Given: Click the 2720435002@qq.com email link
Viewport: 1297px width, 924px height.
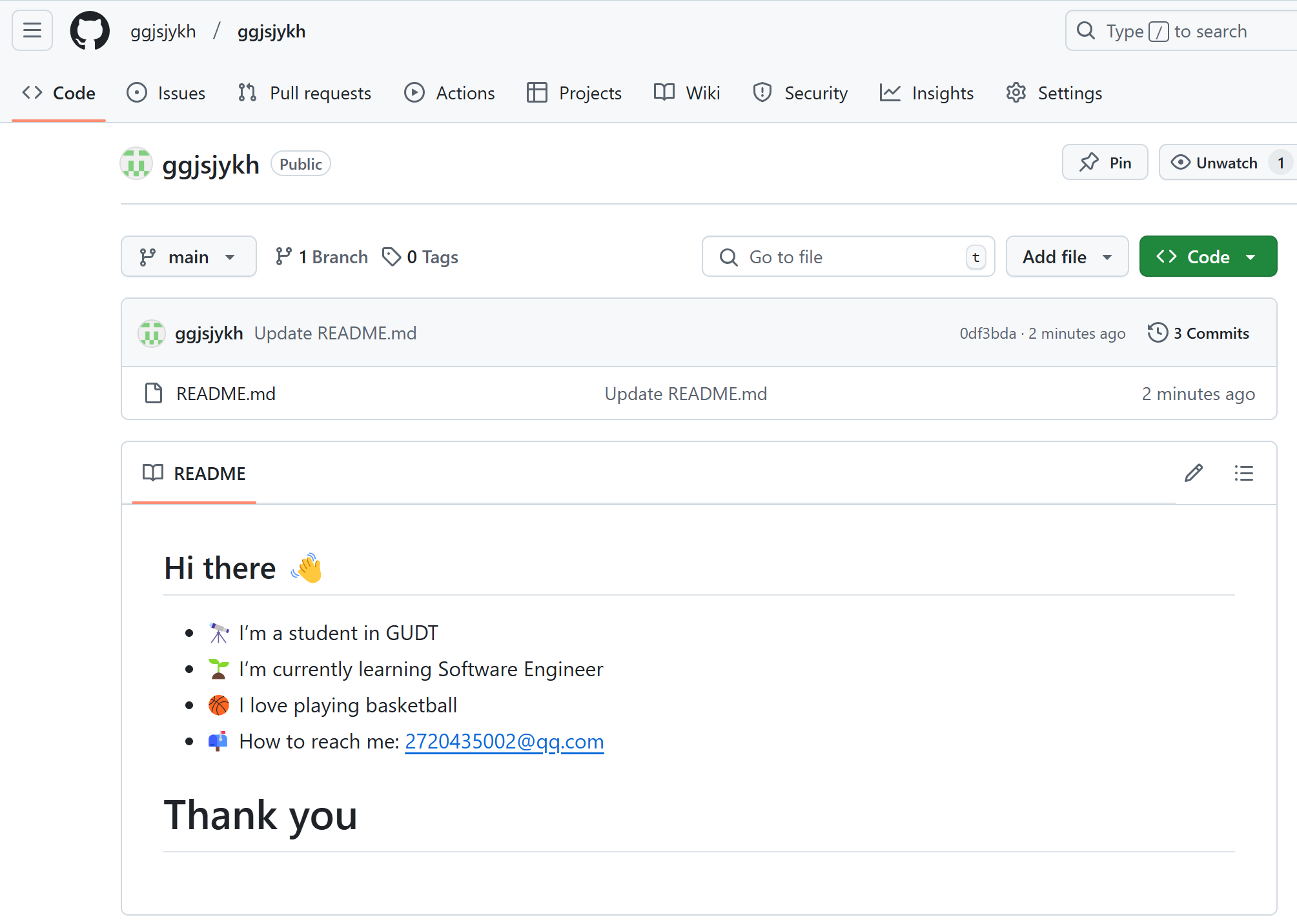Looking at the screenshot, I should click(504, 741).
